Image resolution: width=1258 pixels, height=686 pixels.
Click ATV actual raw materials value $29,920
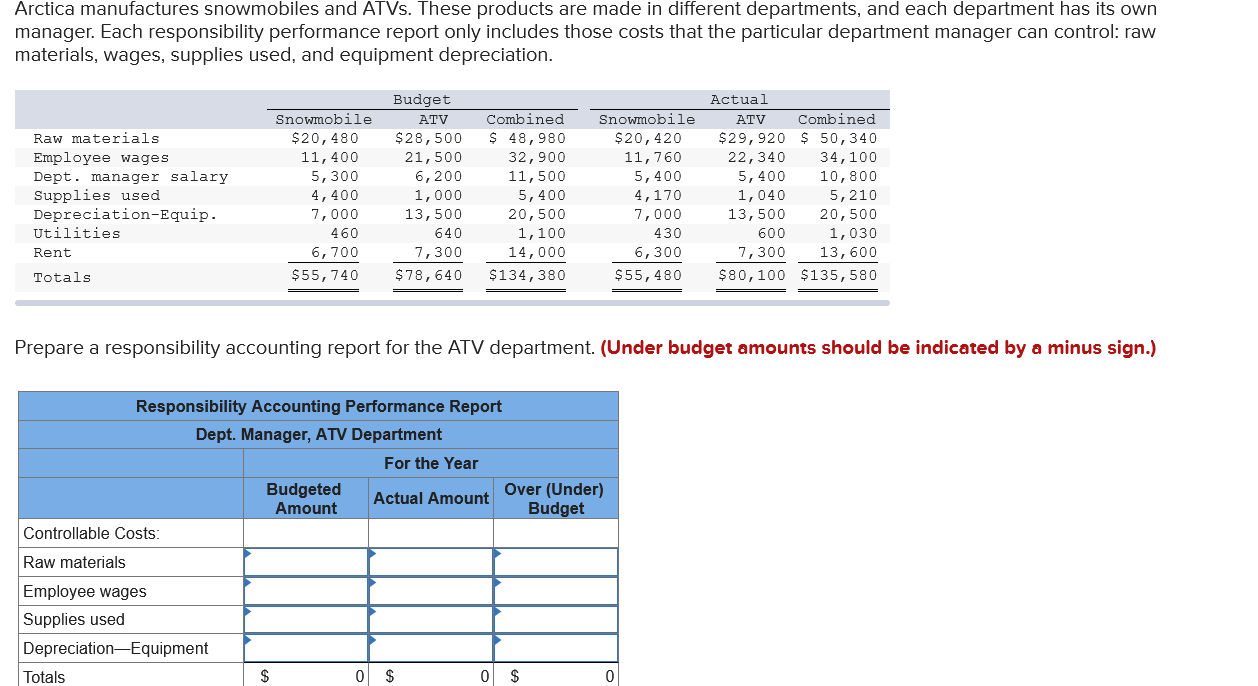(x=752, y=138)
